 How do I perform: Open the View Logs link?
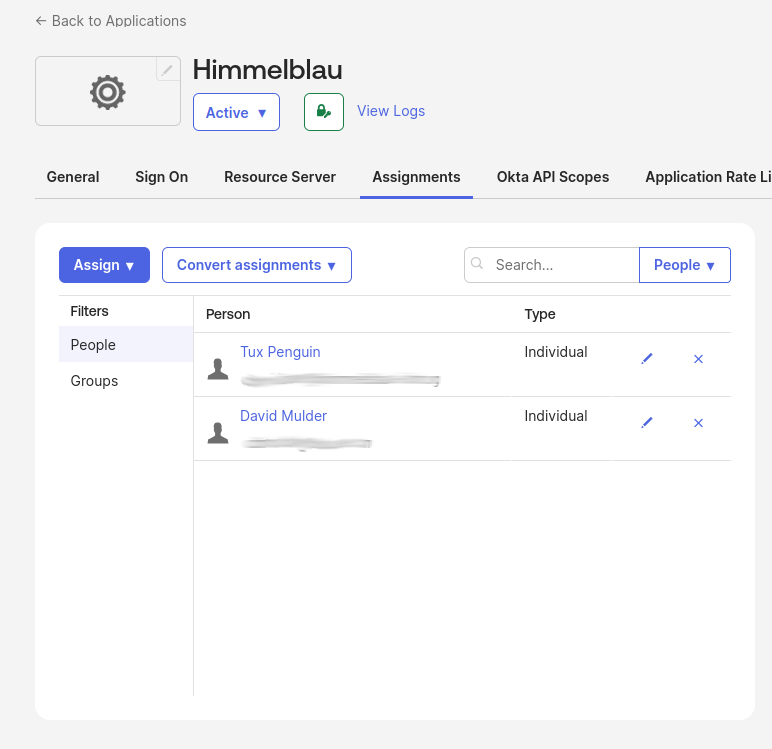[391, 111]
